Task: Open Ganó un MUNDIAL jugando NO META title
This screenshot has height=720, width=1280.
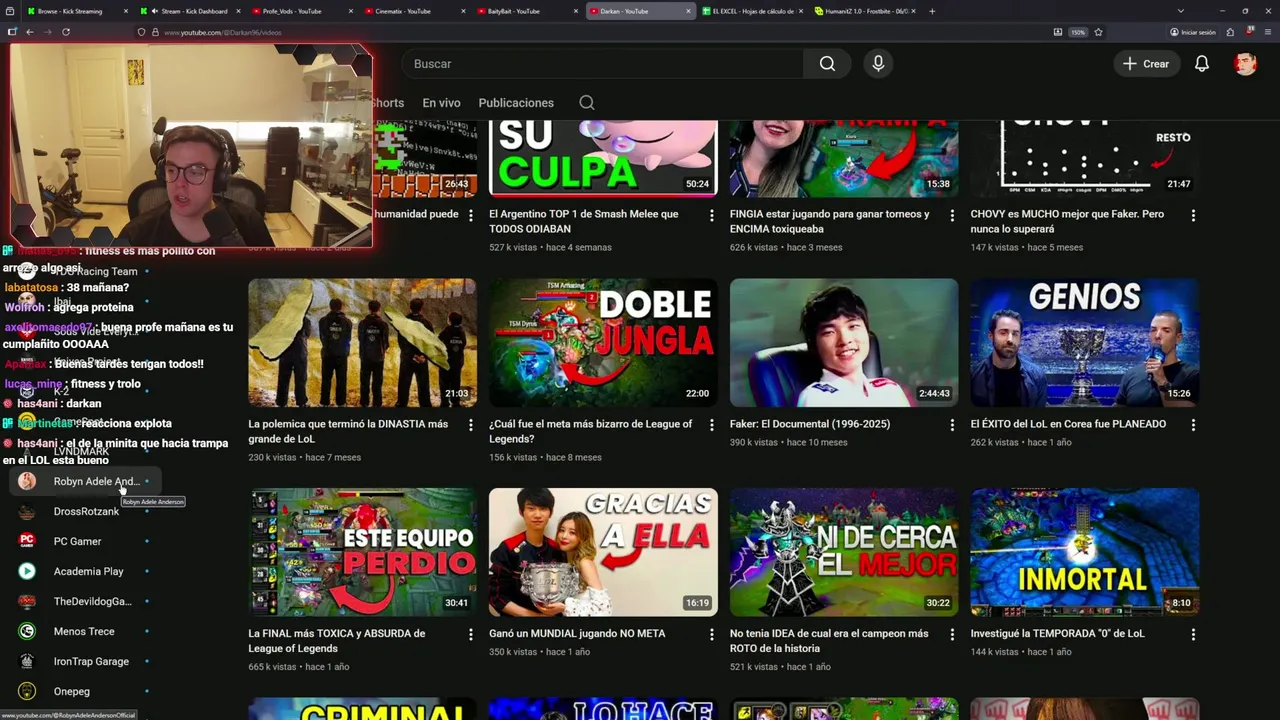Action: click(577, 633)
